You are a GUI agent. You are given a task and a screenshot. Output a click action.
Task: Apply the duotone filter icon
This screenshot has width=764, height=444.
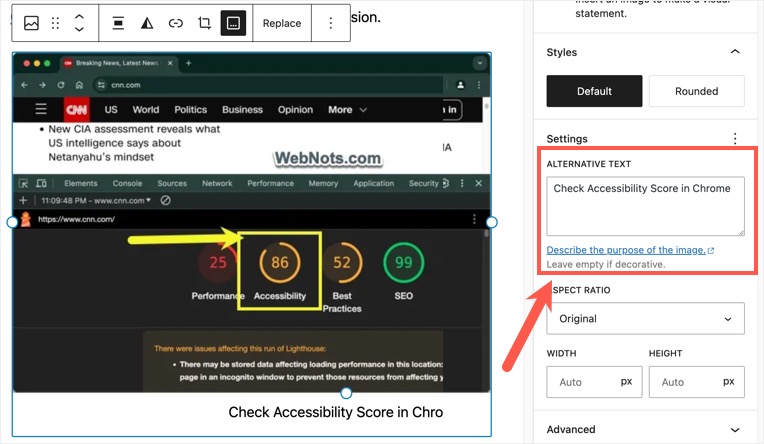147,23
